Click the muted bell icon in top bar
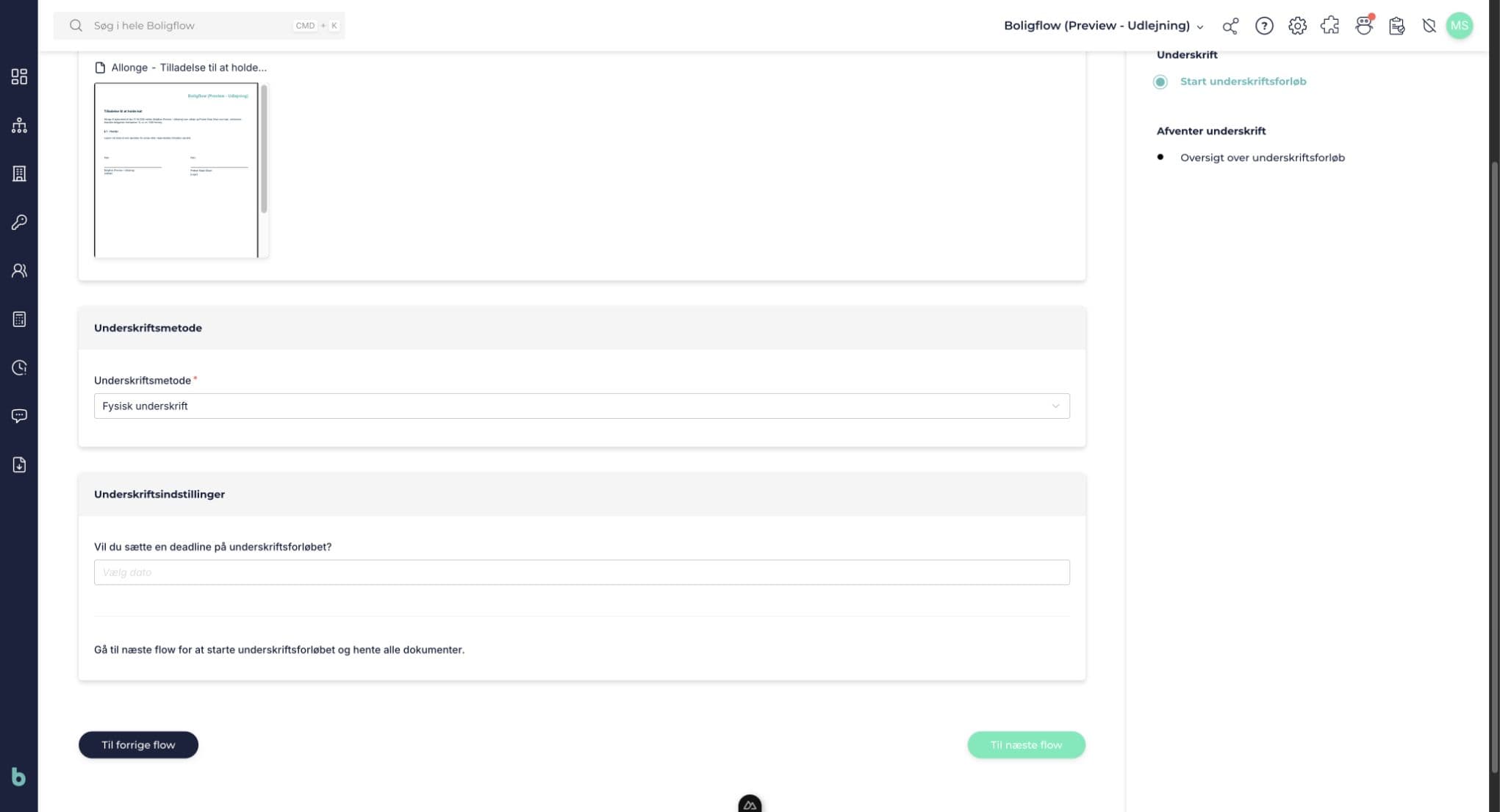This screenshot has width=1500, height=812. pyautogui.click(x=1429, y=26)
